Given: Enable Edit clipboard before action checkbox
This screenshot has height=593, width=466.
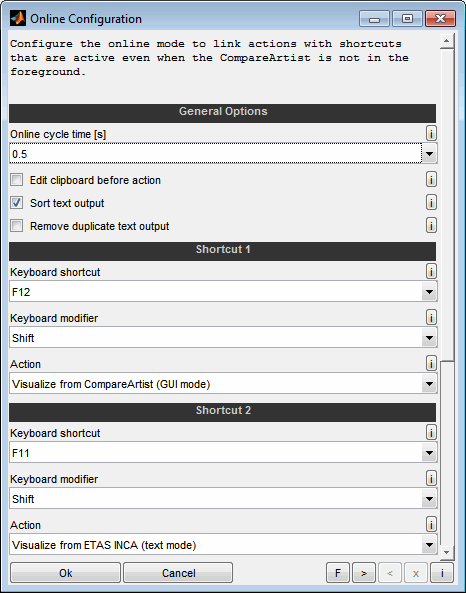Looking at the screenshot, I should tap(17, 180).
